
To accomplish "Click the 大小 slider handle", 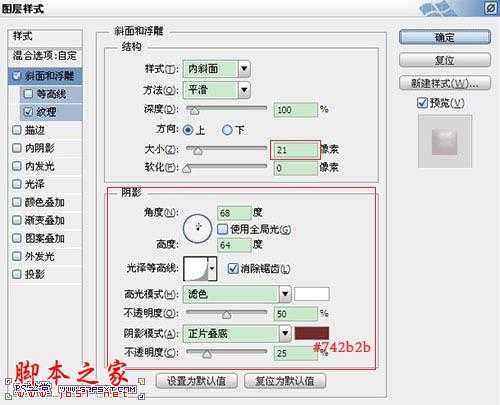I will click(198, 151).
